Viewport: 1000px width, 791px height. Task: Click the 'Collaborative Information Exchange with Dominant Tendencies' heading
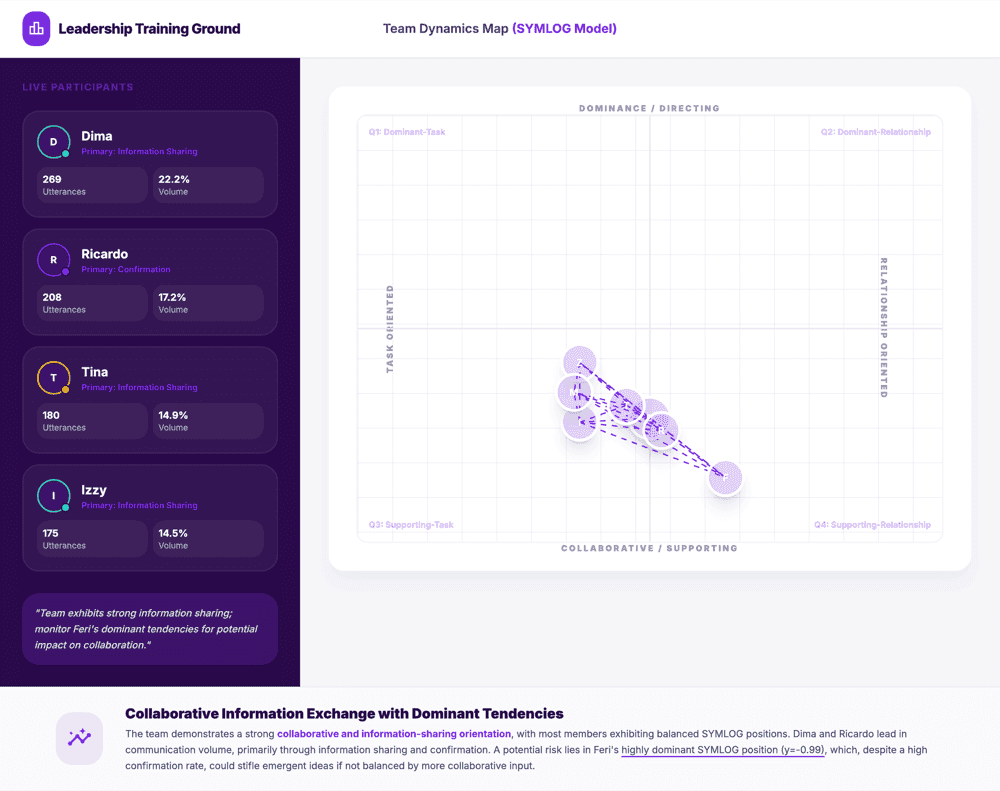[344, 713]
